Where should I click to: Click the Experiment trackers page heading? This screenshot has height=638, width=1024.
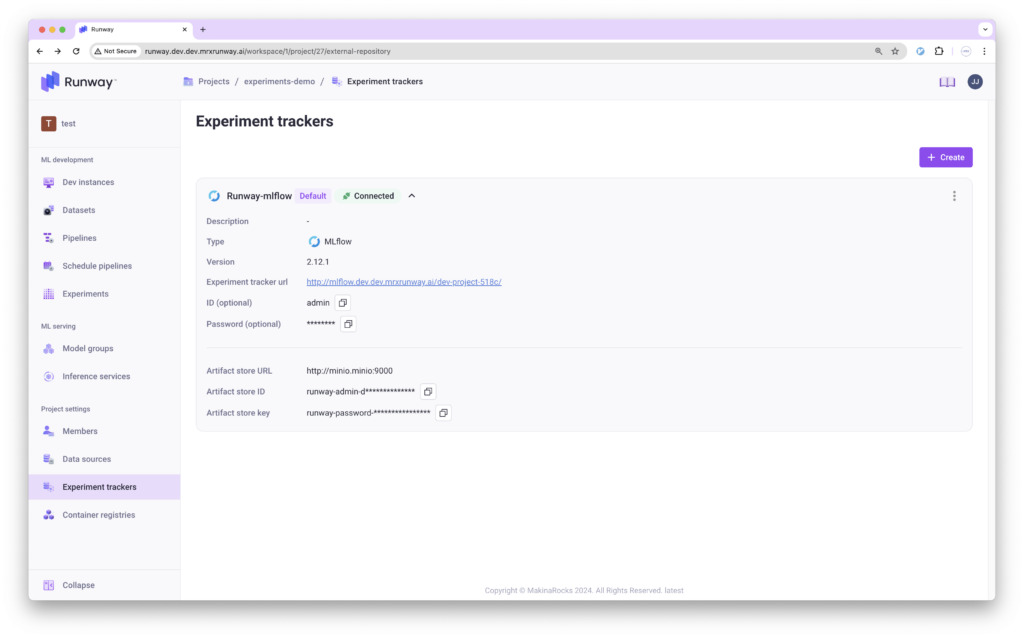coord(264,121)
